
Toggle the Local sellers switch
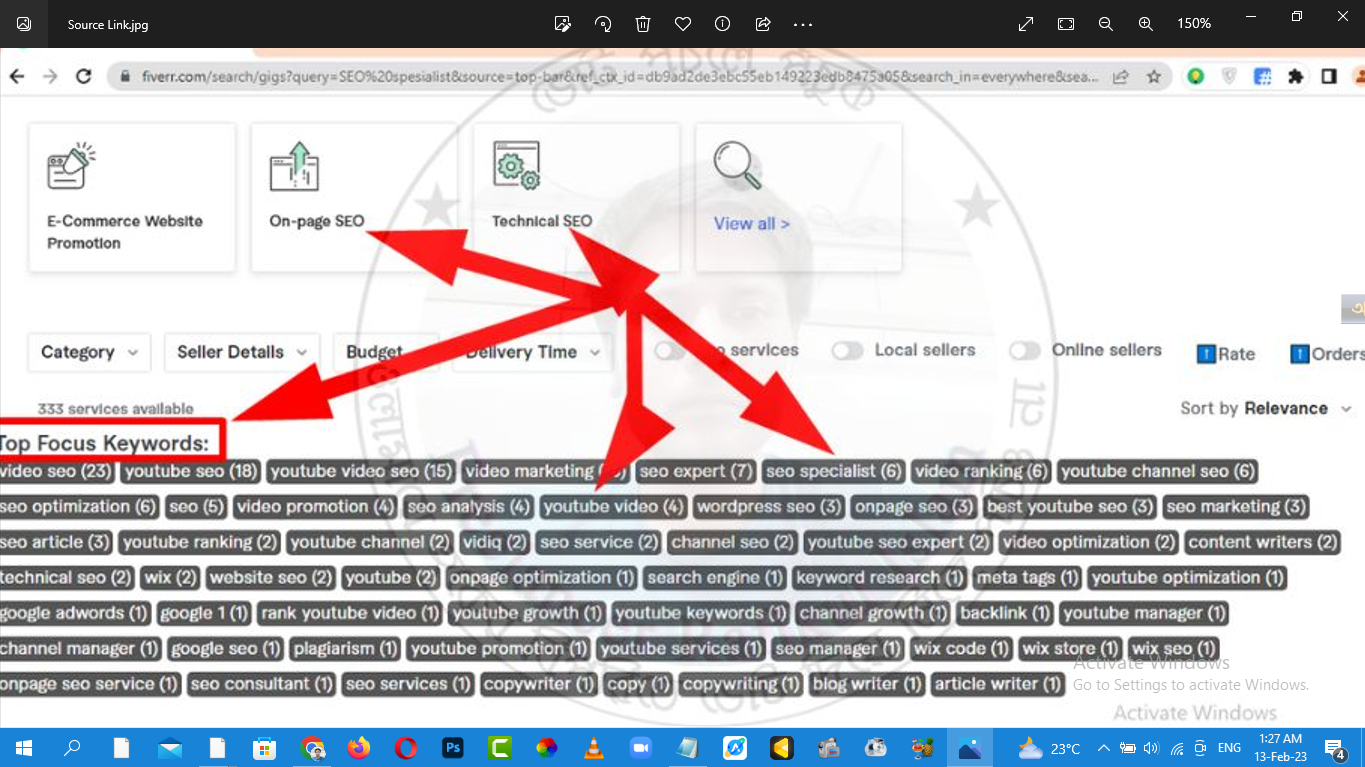(848, 351)
